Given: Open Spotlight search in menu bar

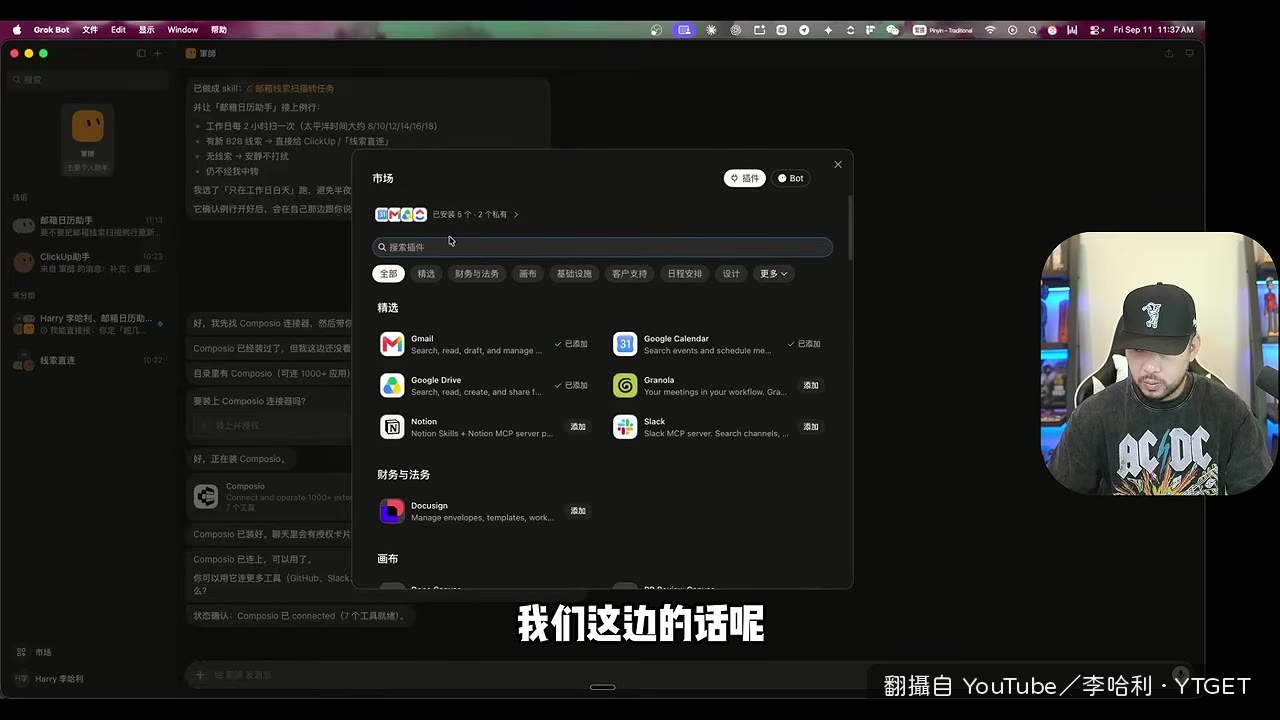Looking at the screenshot, I should point(1033,30).
